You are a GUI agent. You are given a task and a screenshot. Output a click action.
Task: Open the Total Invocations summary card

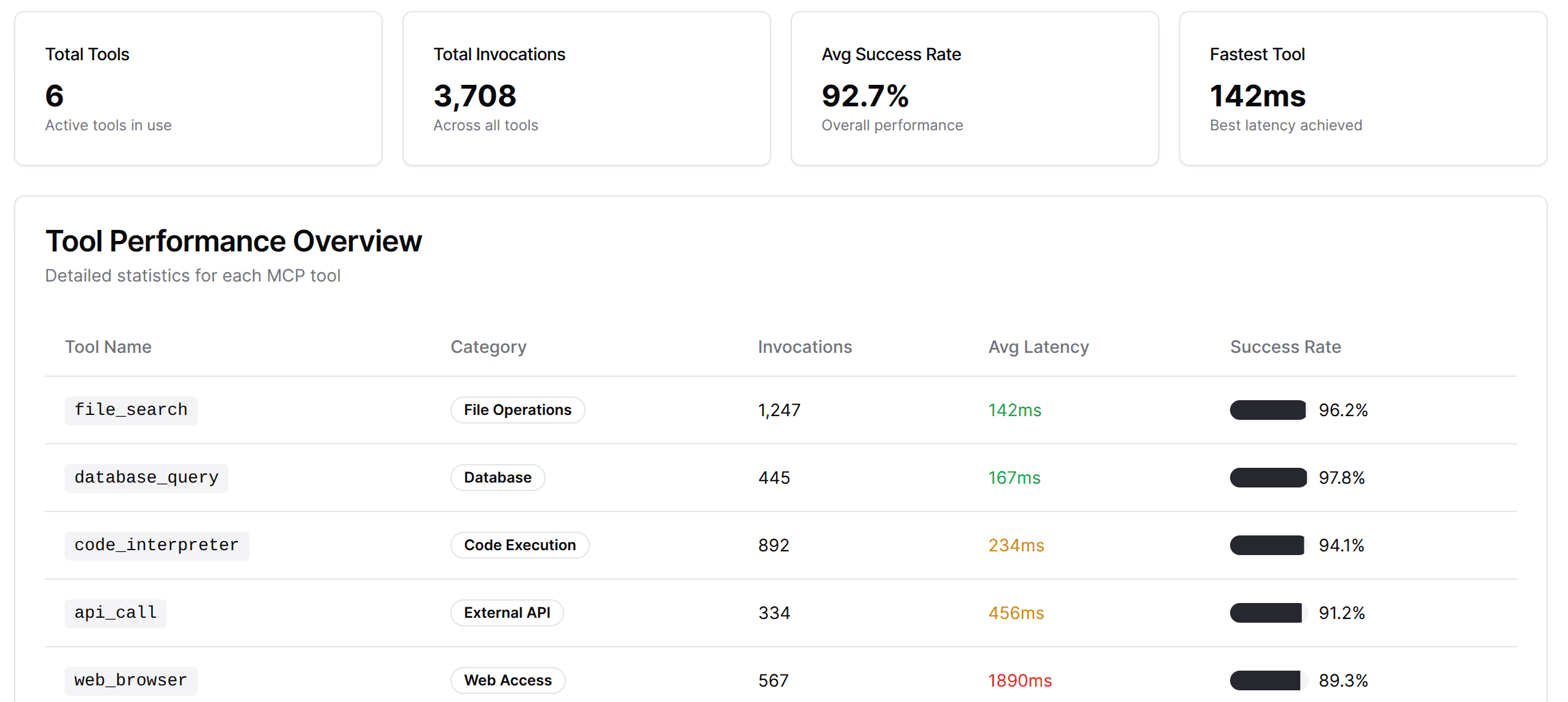tap(586, 89)
